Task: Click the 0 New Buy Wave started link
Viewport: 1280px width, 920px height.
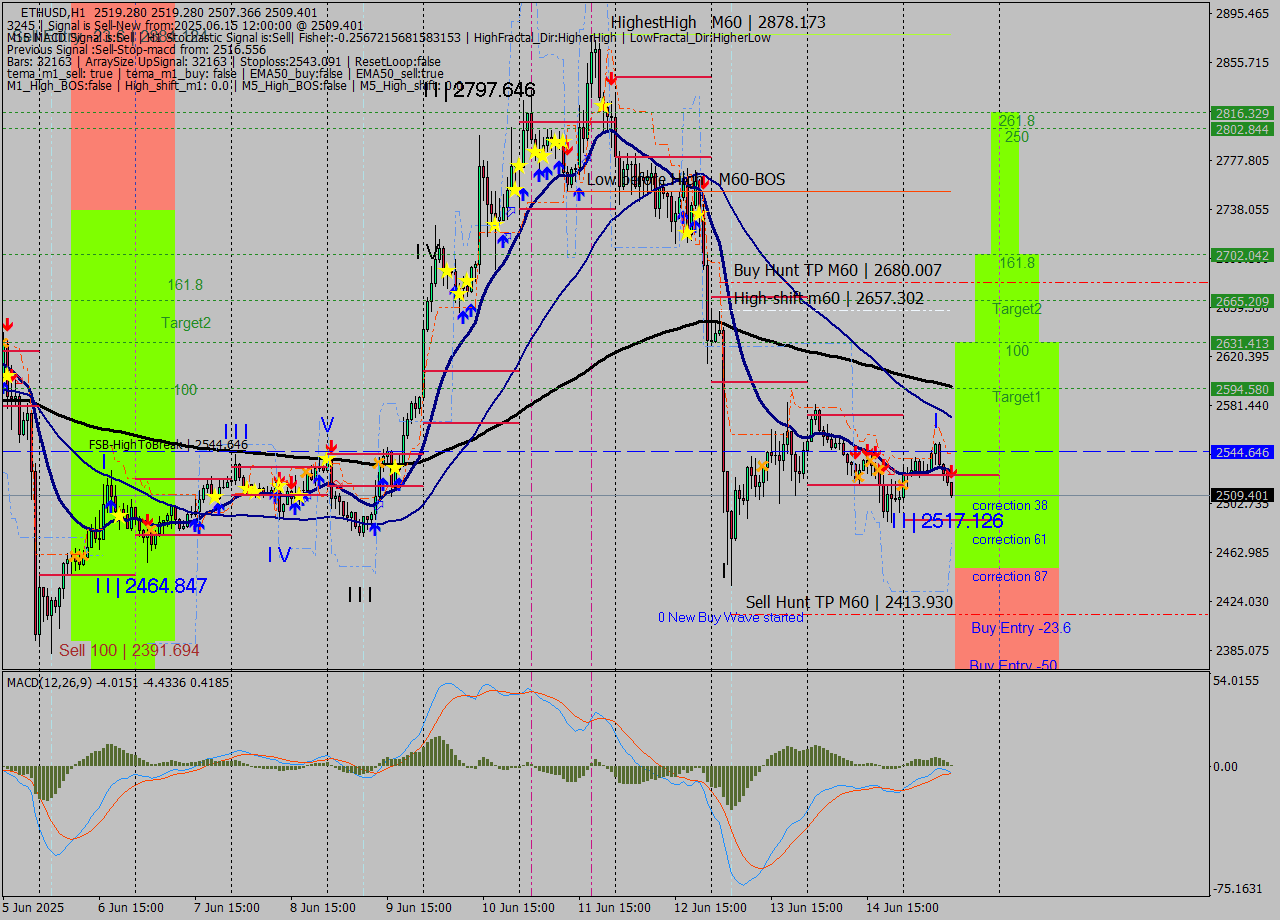Action: pos(730,617)
